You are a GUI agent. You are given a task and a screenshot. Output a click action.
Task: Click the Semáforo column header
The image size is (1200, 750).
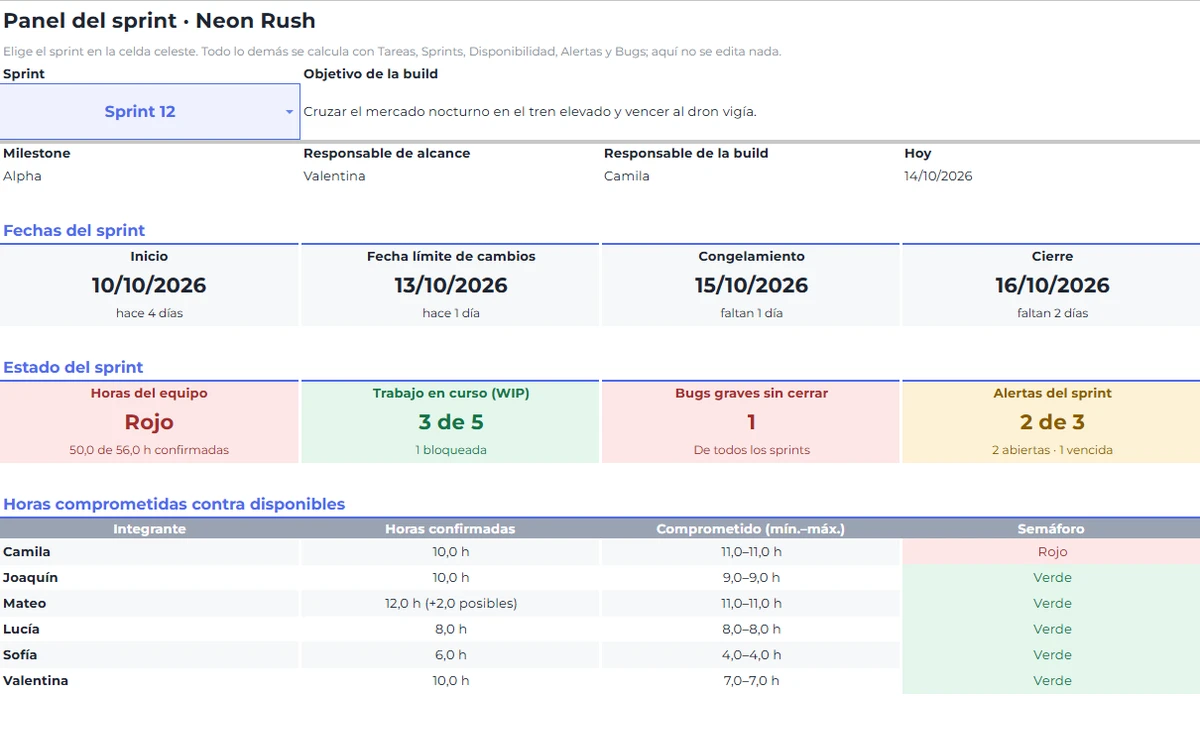coord(1052,528)
